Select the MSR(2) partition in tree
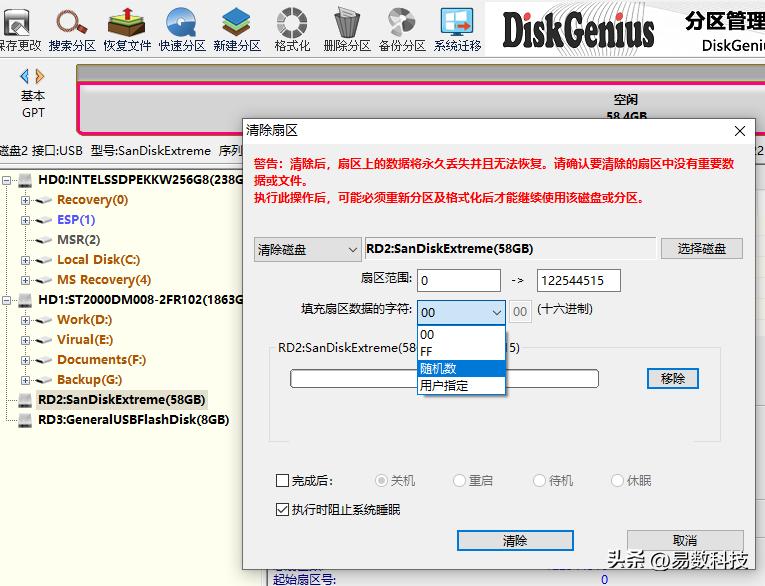Viewport: 765px width, 586px height. [79, 240]
